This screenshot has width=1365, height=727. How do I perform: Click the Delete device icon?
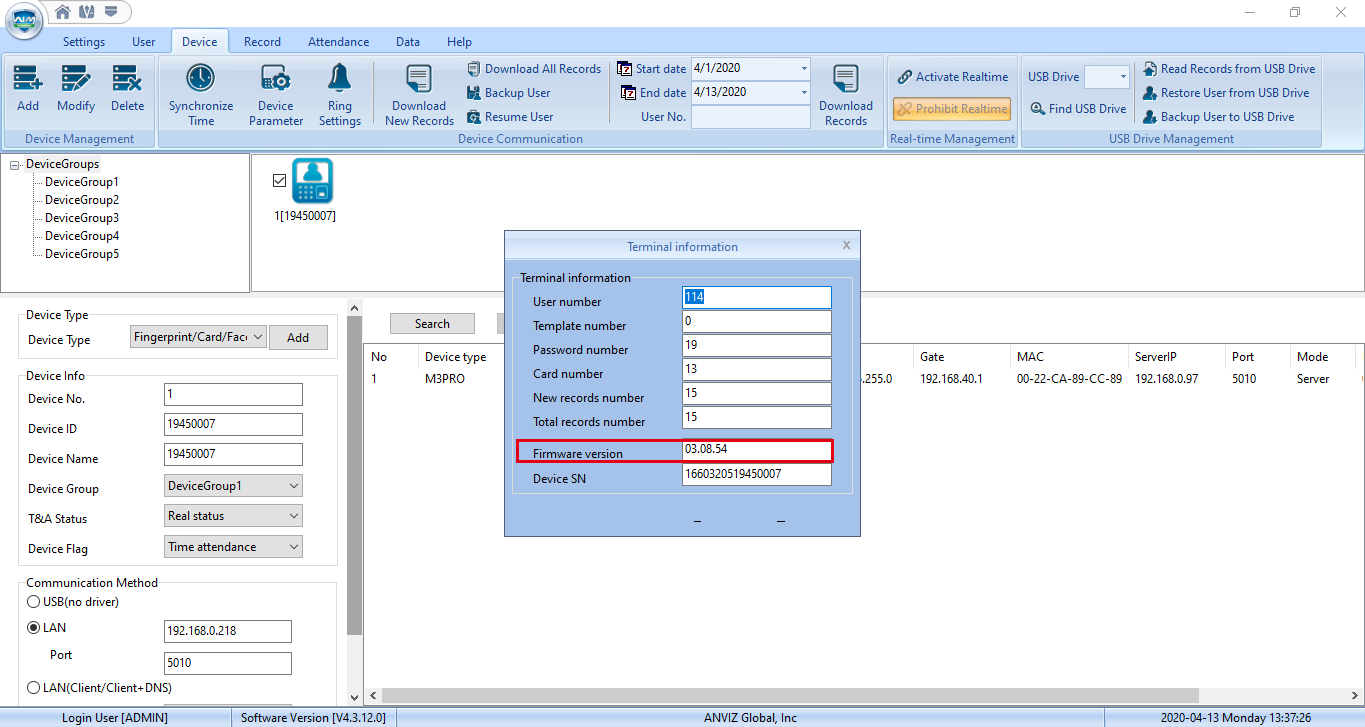click(x=127, y=79)
